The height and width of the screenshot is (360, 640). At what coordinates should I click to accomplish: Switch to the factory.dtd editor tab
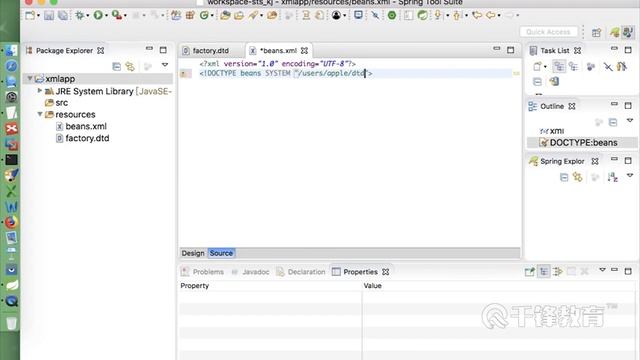[211, 51]
